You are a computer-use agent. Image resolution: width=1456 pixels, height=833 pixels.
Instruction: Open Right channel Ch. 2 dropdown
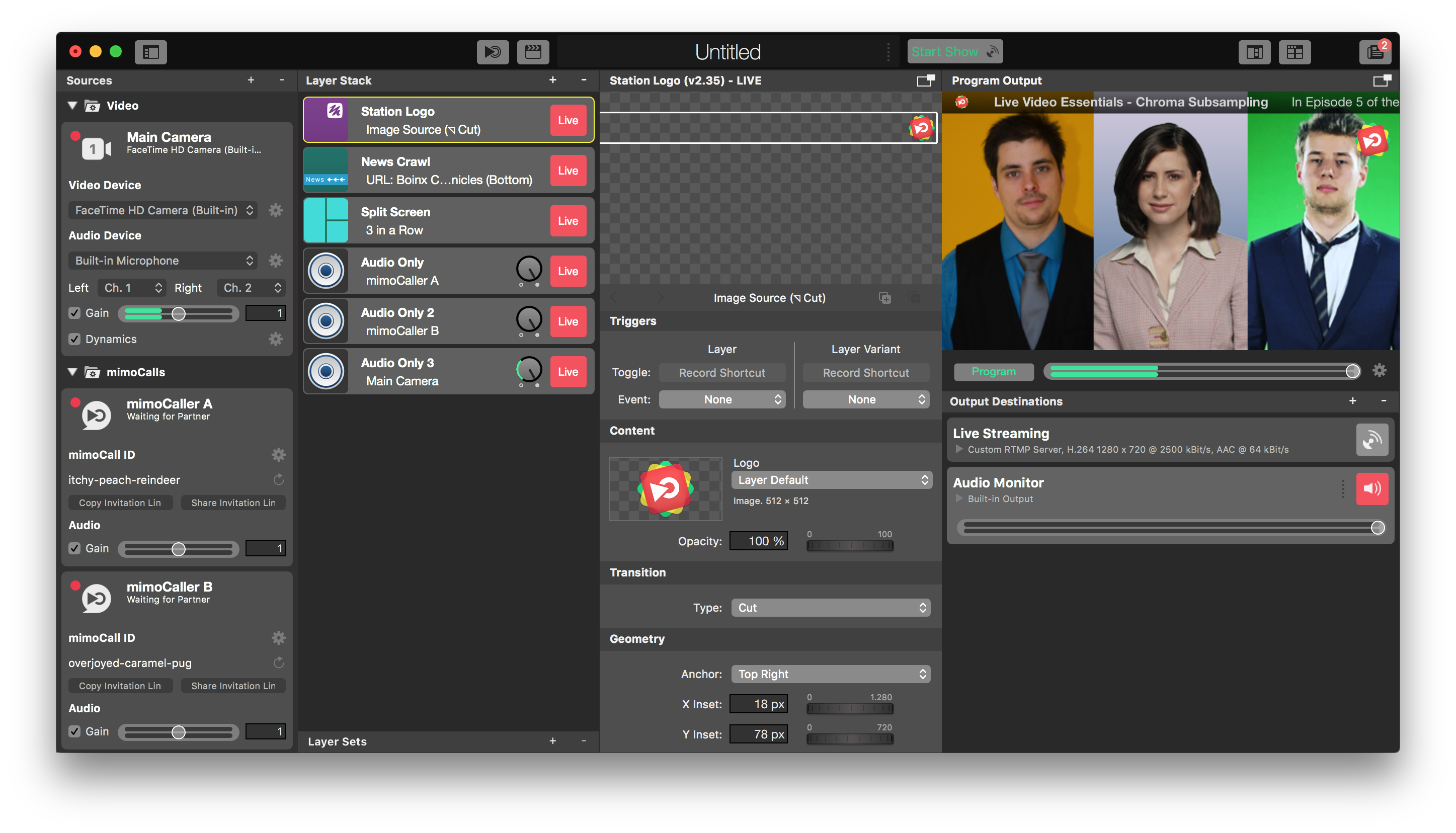251,288
